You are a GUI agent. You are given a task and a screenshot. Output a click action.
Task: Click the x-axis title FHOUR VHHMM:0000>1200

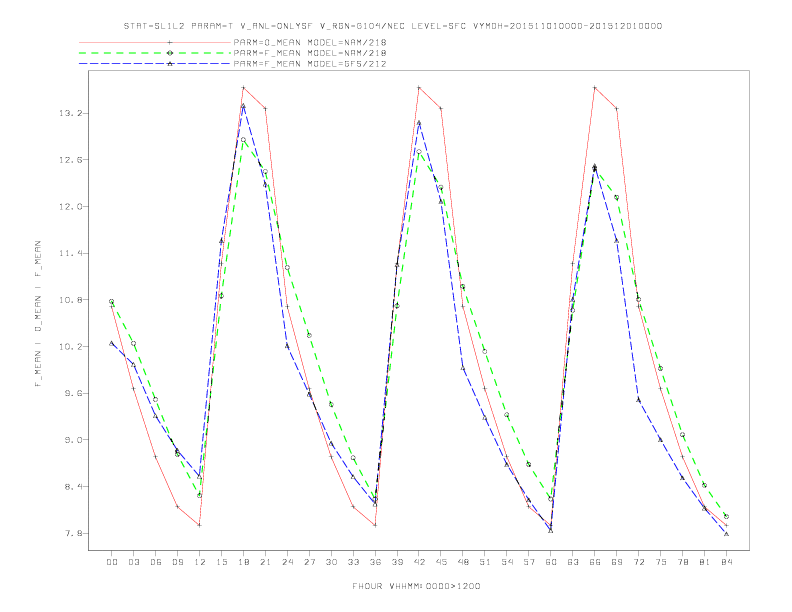tap(416, 586)
